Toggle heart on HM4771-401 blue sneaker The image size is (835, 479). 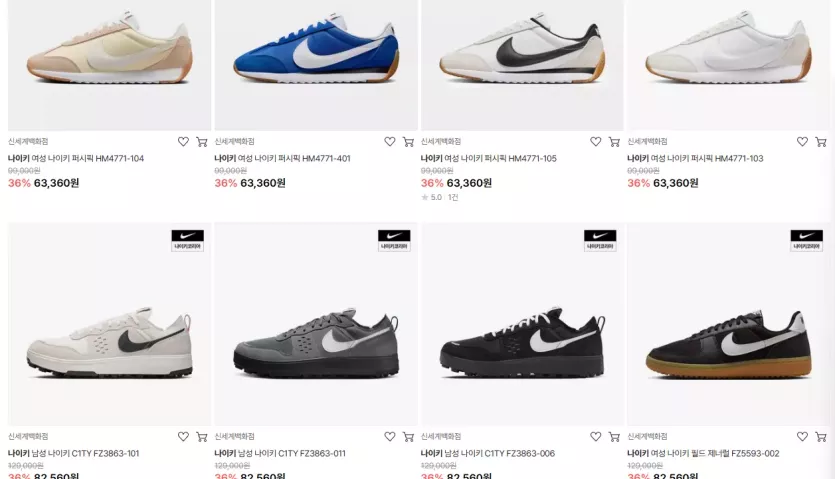point(390,142)
